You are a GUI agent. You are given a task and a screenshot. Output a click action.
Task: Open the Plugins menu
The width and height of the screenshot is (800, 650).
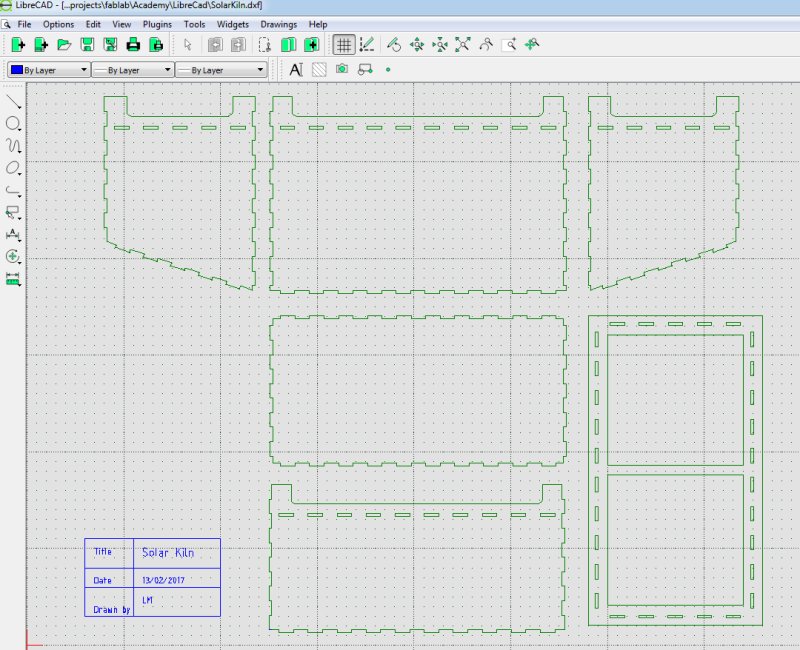point(157,24)
